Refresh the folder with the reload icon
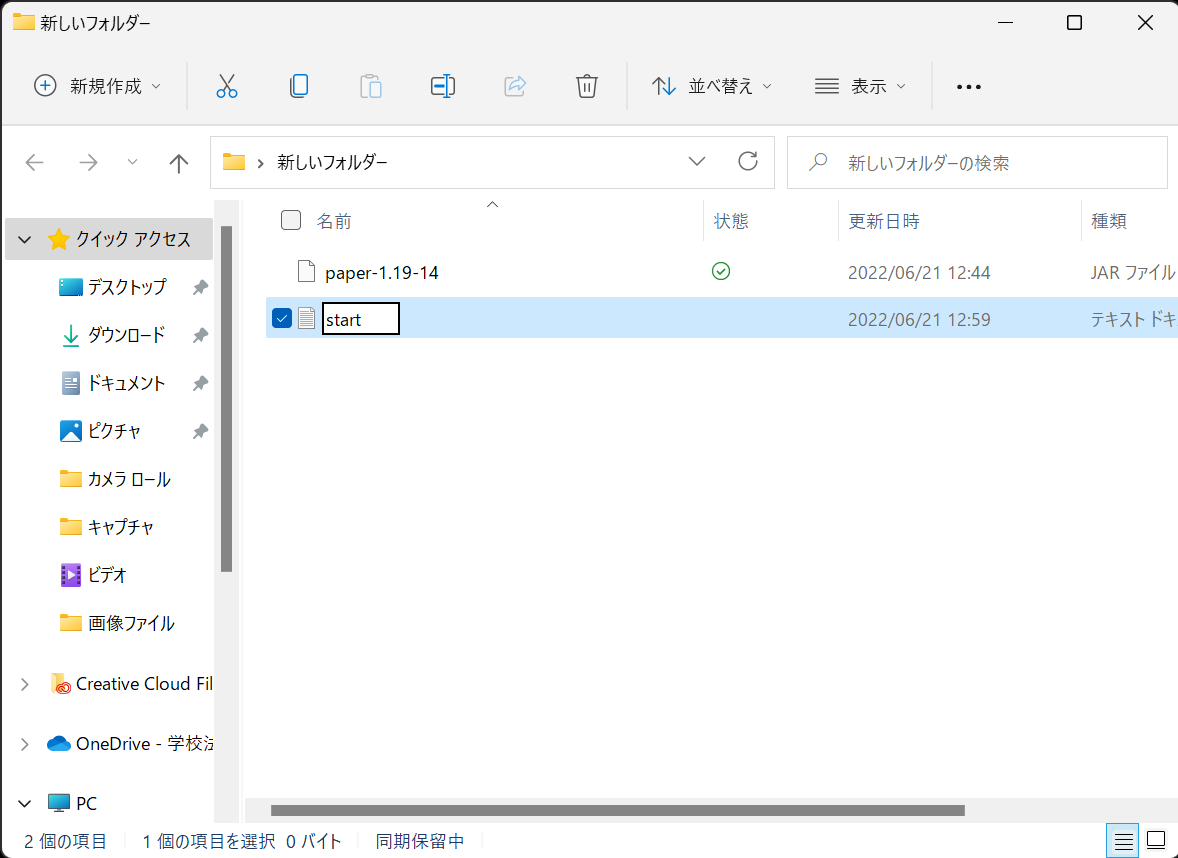1178x858 pixels. click(747, 162)
